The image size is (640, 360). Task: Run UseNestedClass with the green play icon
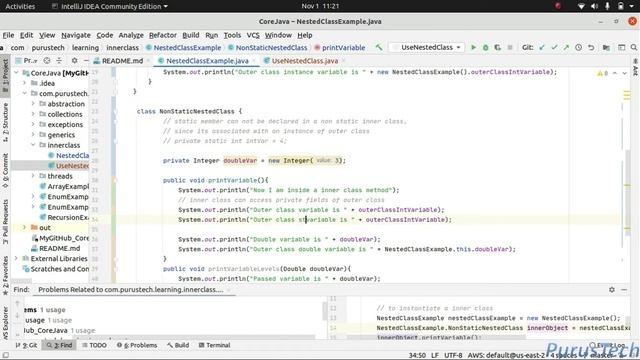click(473, 48)
